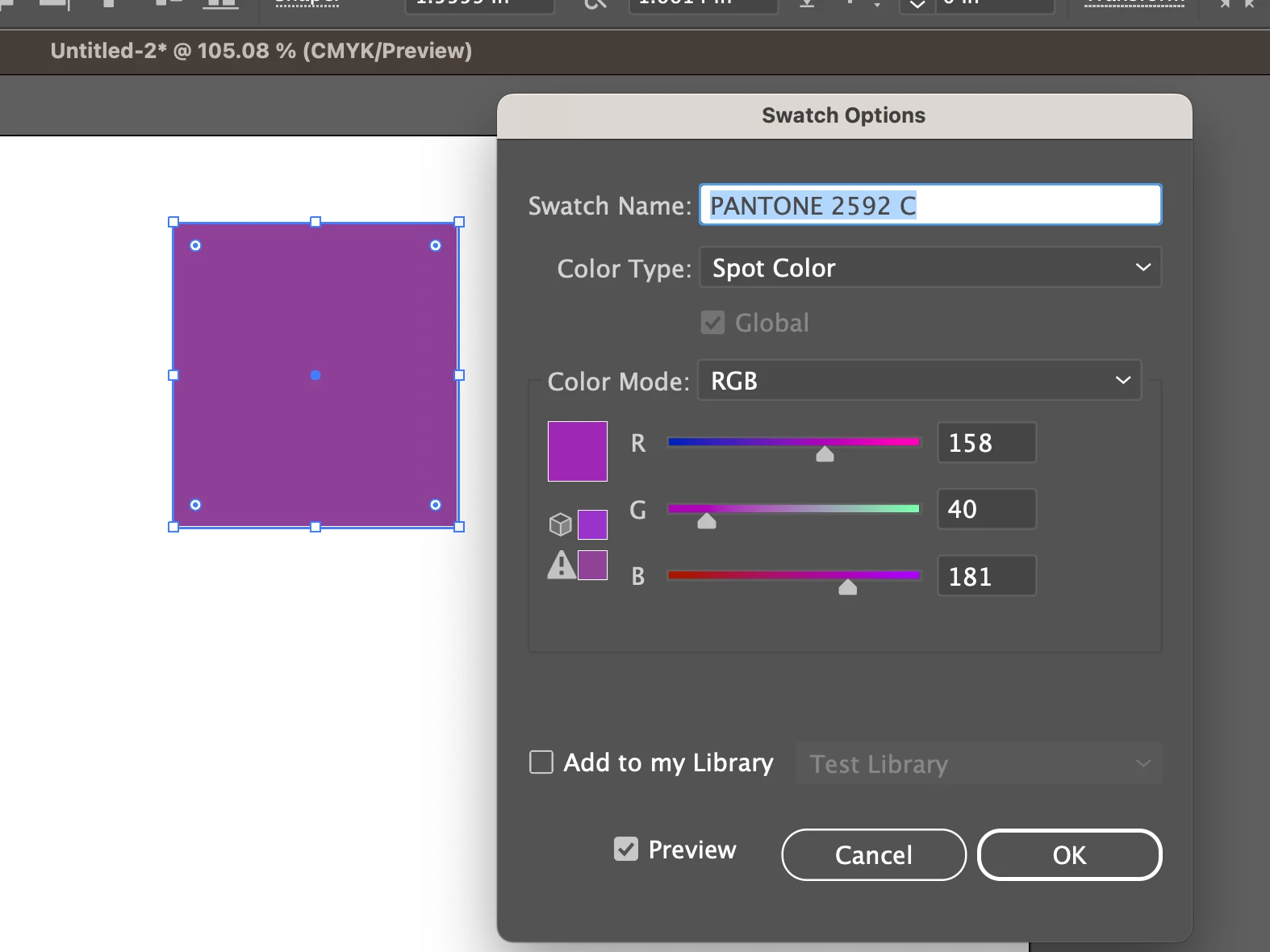This screenshot has width=1270, height=952.
Task: Click the R value field showing 158
Action: 987,442
